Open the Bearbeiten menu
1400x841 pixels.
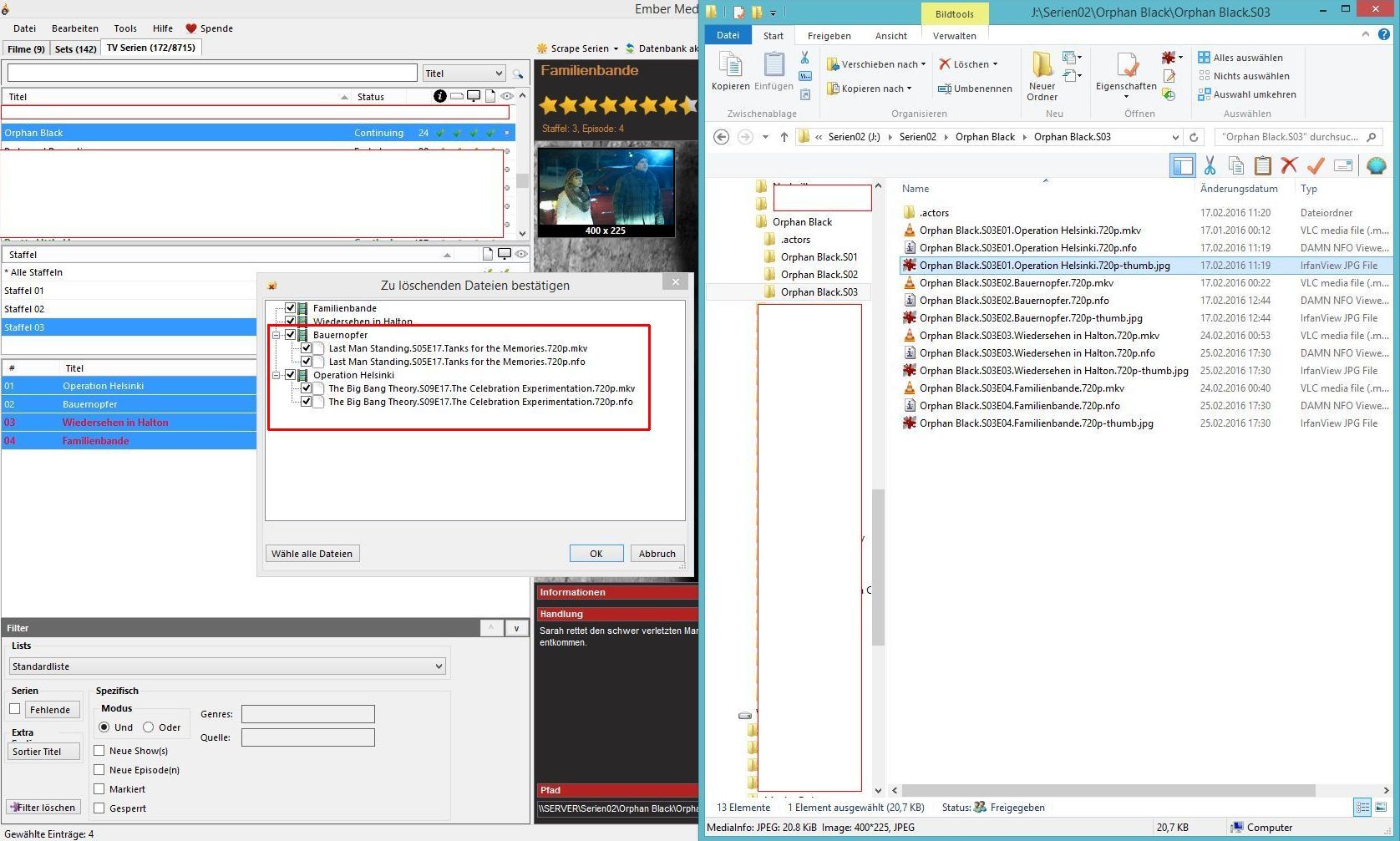[x=75, y=28]
